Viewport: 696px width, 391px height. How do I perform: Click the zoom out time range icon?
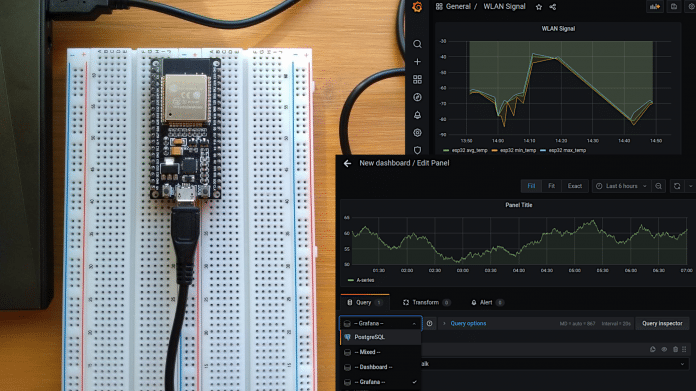(659, 186)
